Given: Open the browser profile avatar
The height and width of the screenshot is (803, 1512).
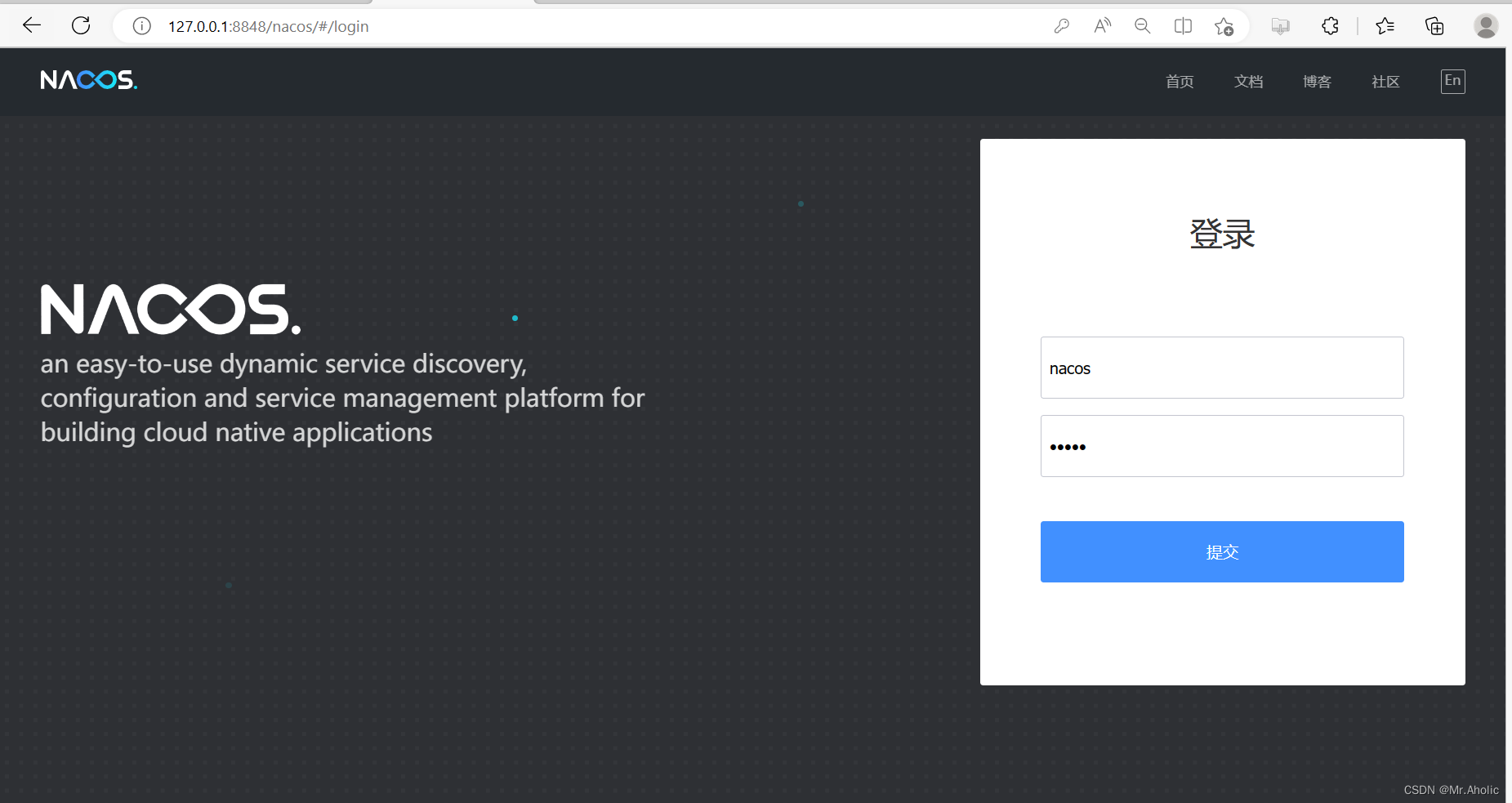Looking at the screenshot, I should pyautogui.click(x=1486, y=26).
